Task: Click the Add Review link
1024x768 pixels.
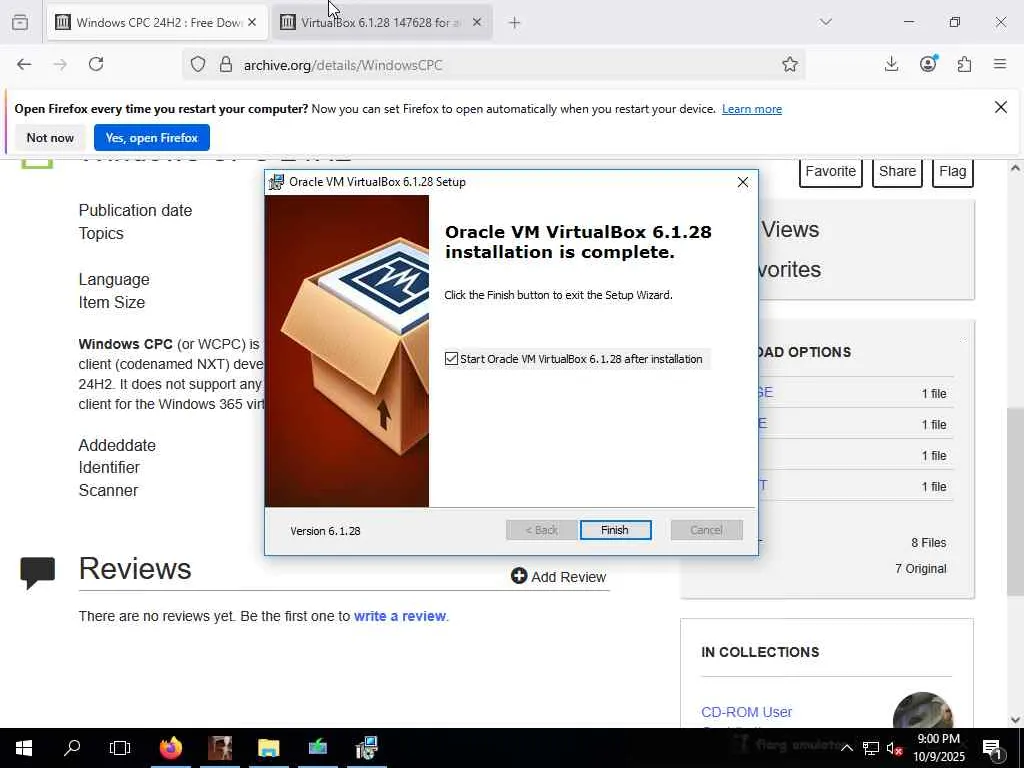Action: point(558,577)
